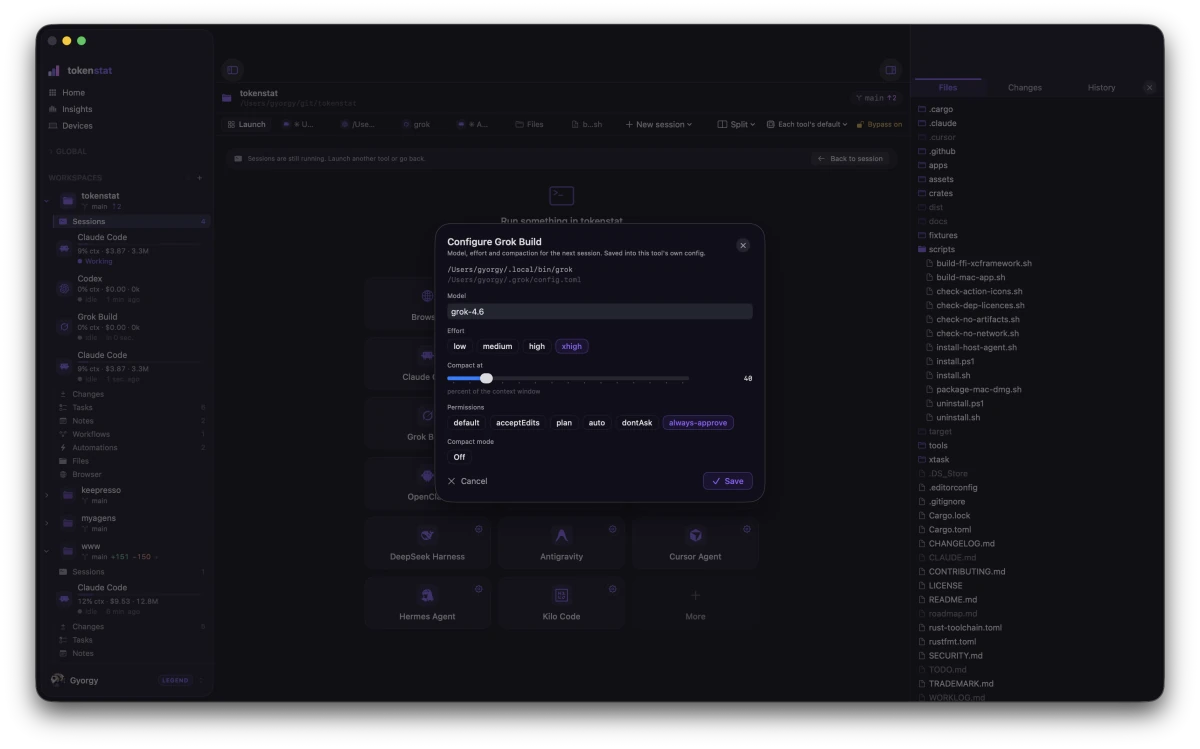This screenshot has width=1200, height=749.
Task: Collapse the scripts folder
Action: point(936,249)
